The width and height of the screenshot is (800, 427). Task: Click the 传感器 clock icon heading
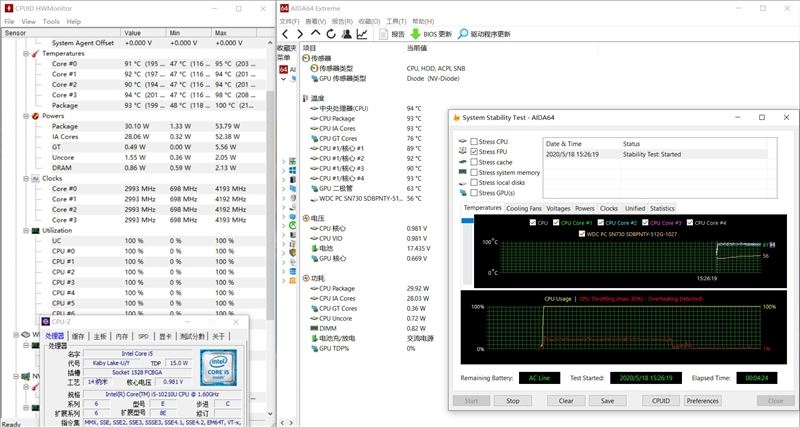[x=306, y=58]
